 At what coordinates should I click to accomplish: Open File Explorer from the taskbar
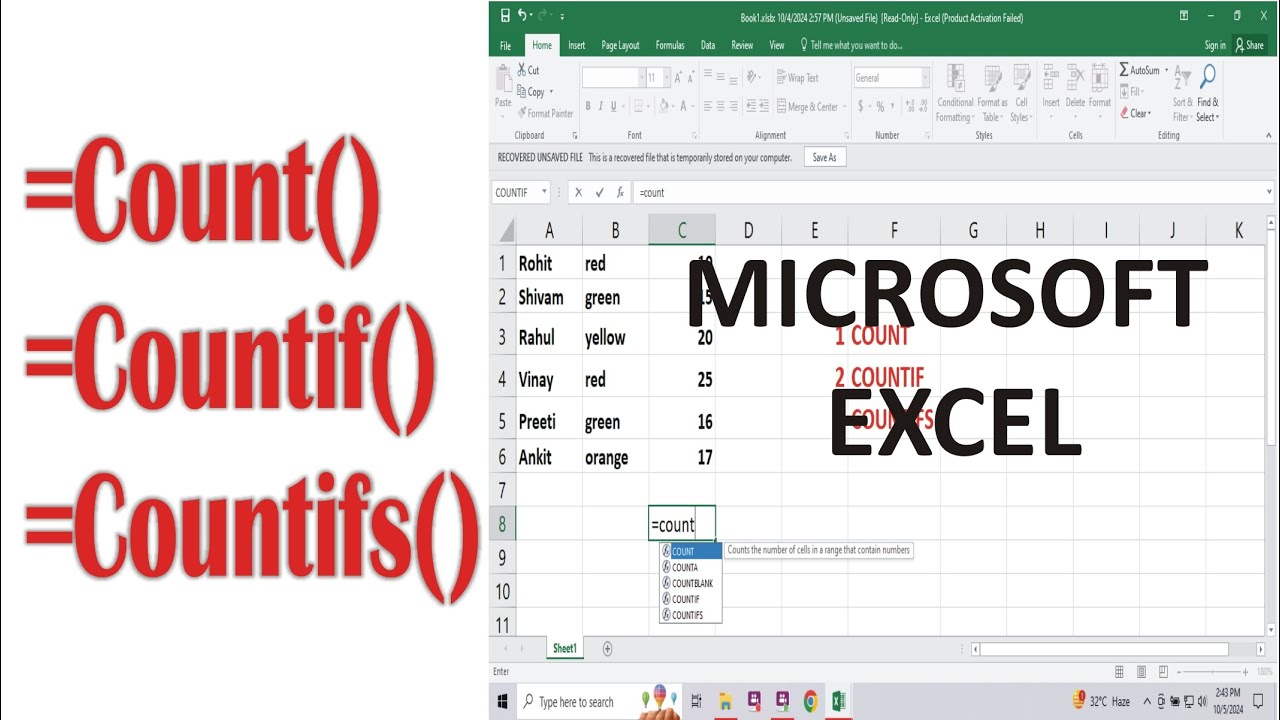point(726,701)
